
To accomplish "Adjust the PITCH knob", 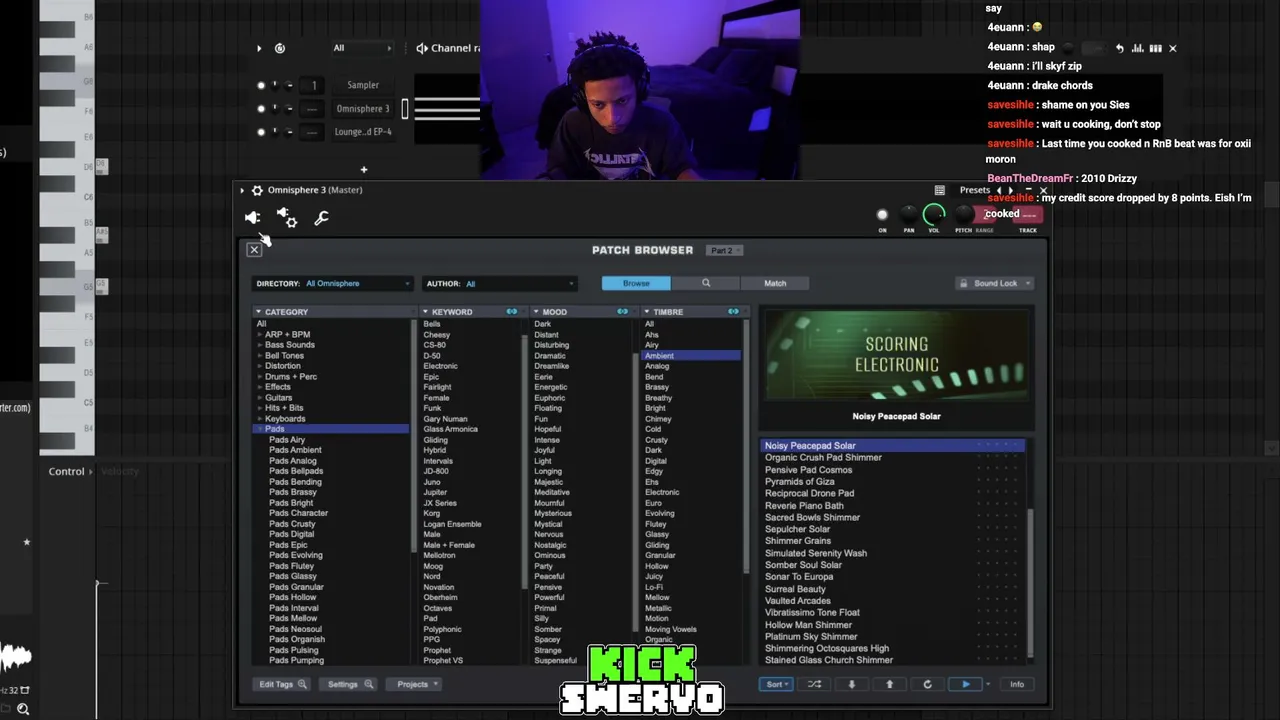I will 962,214.
